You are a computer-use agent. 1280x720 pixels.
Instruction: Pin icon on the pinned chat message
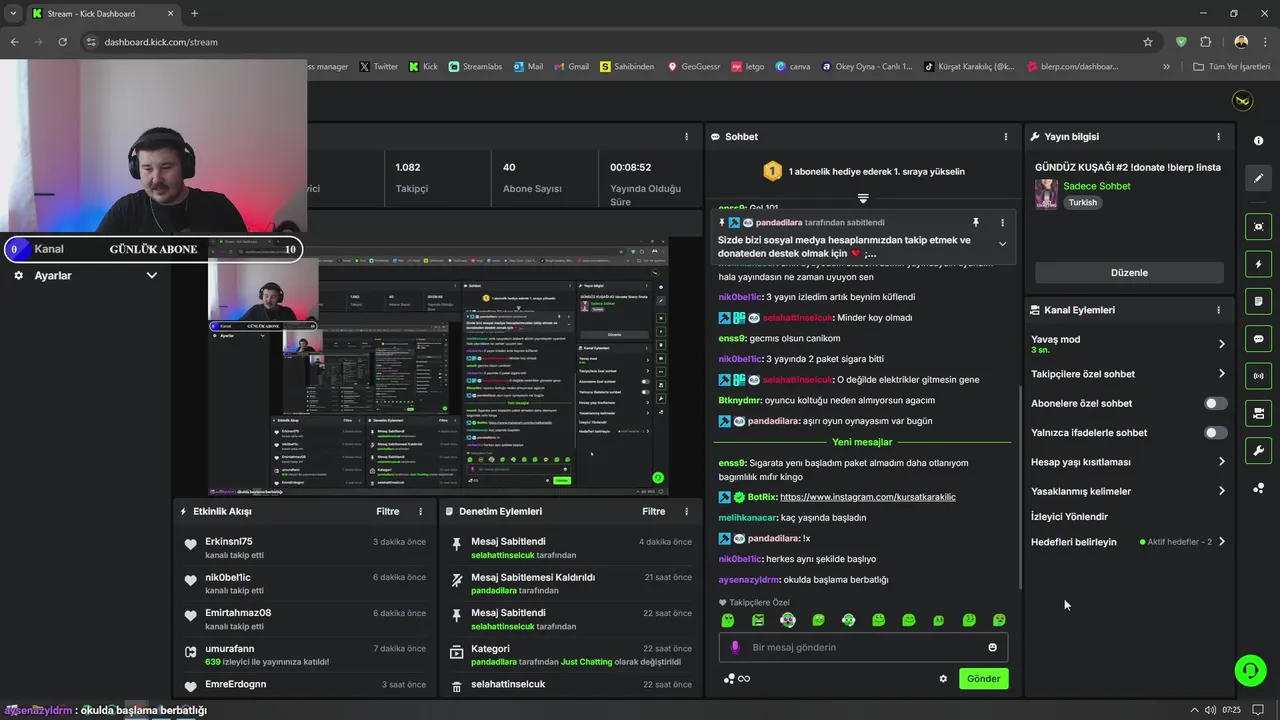(976, 222)
